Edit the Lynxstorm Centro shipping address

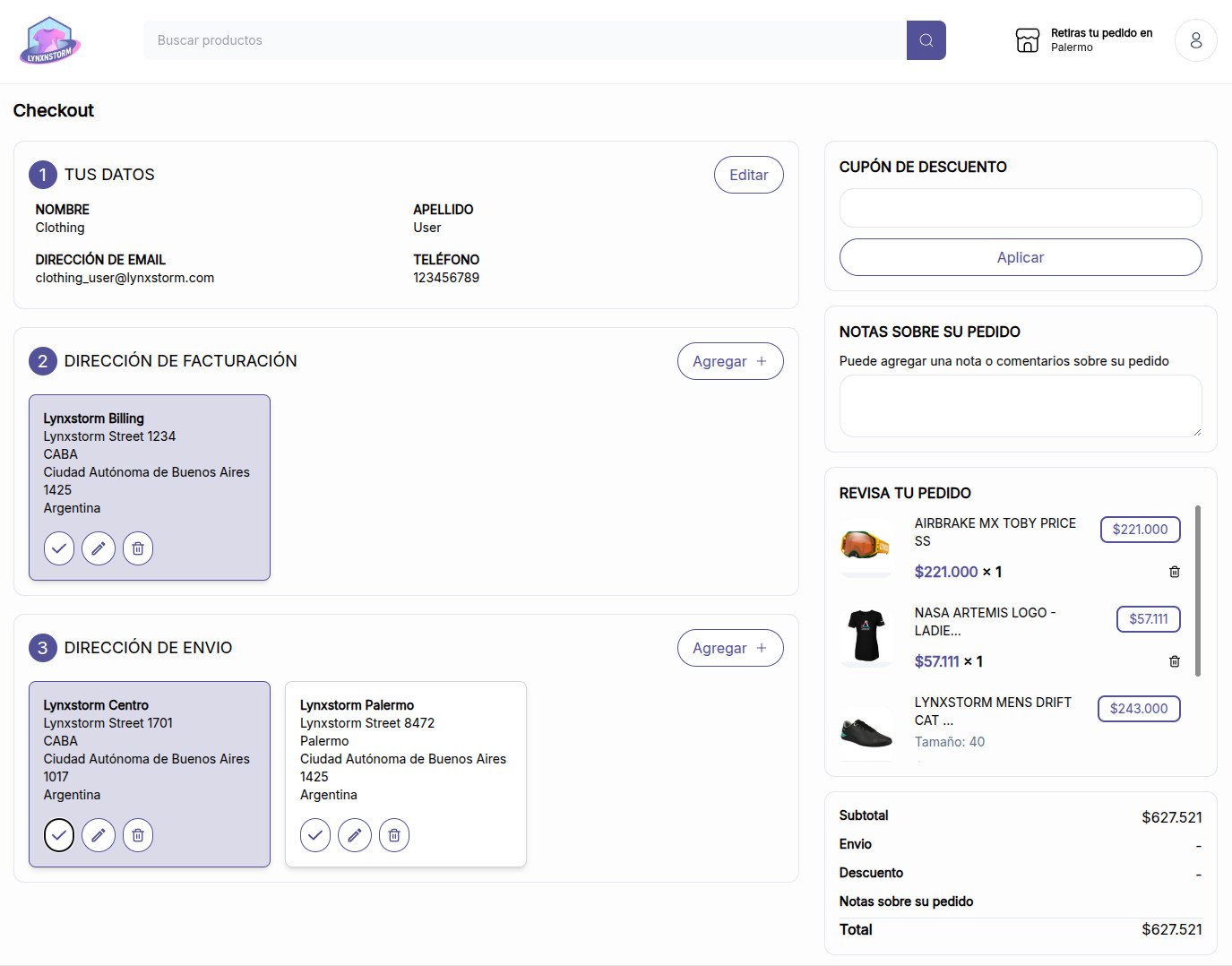click(x=99, y=835)
